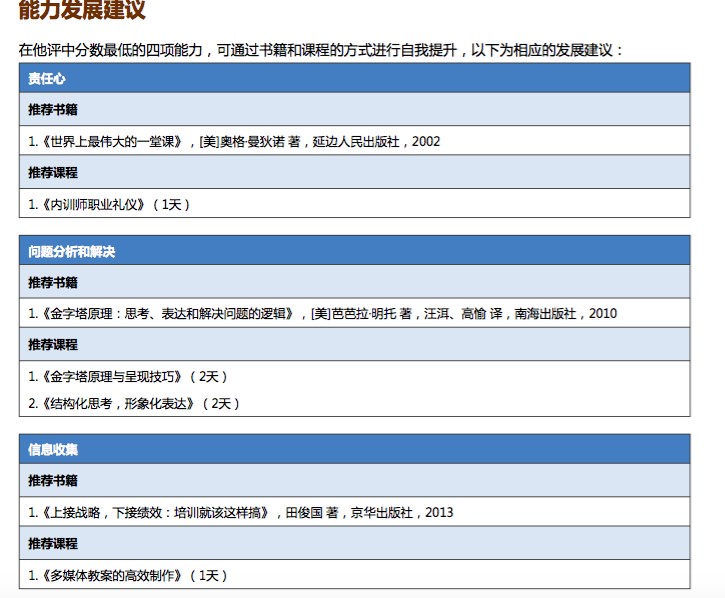This screenshot has width=725, height=598.
Task: Click book title 《上接战略，下接绩效：培训就该这样搞》
Action: 156,512
